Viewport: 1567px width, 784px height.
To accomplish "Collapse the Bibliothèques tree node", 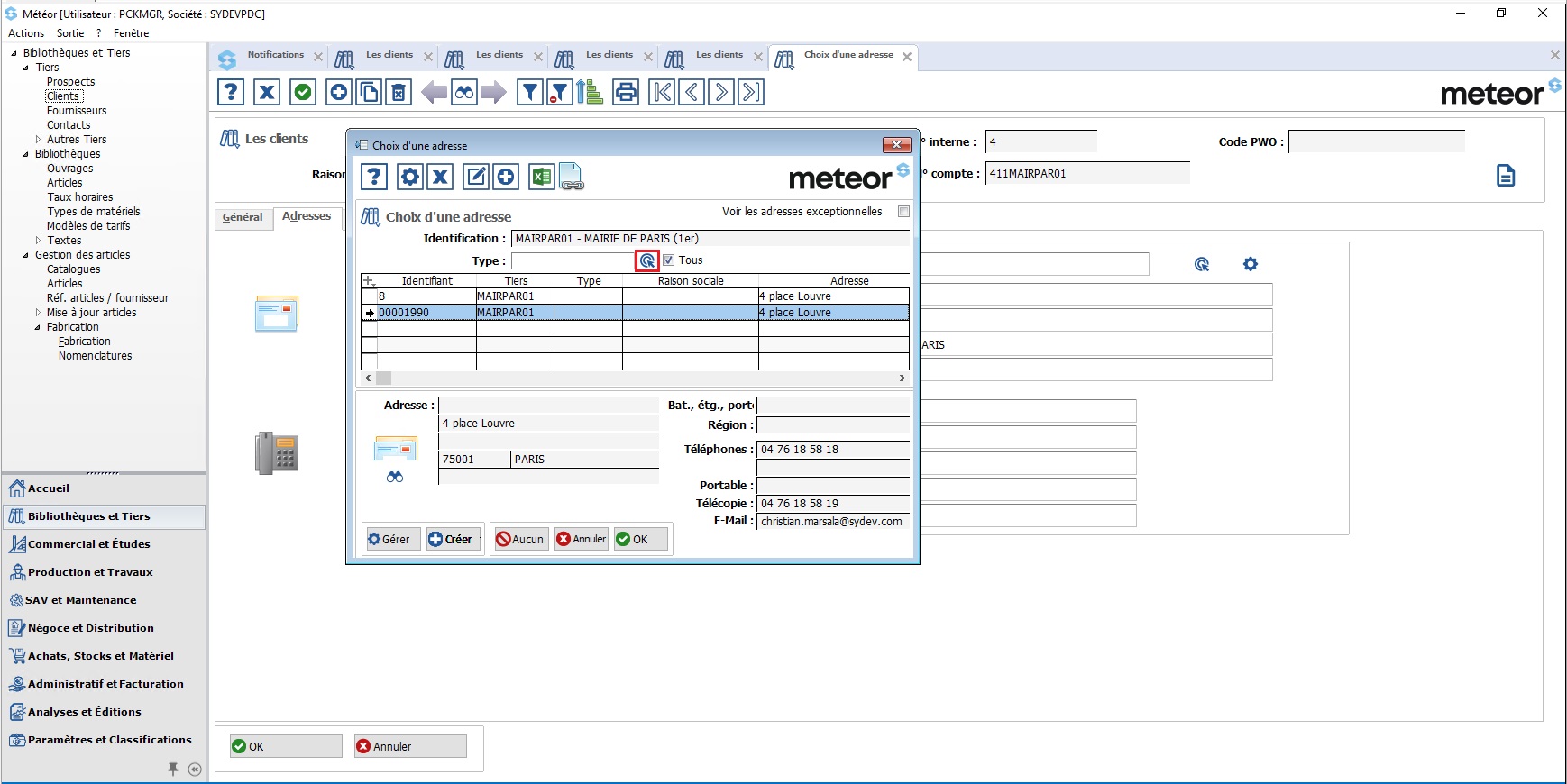I will click(26, 154).
